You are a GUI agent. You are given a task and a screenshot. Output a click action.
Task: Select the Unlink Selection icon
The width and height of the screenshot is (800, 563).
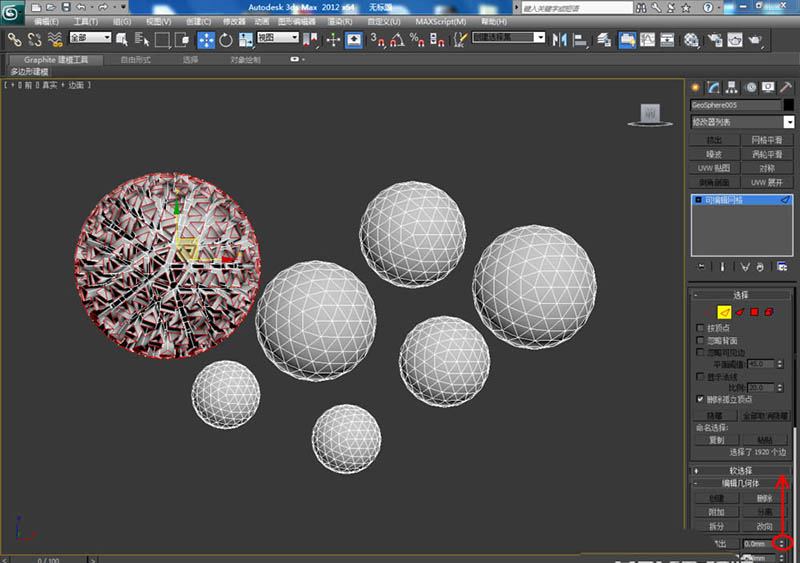click(x=34, y=39)
